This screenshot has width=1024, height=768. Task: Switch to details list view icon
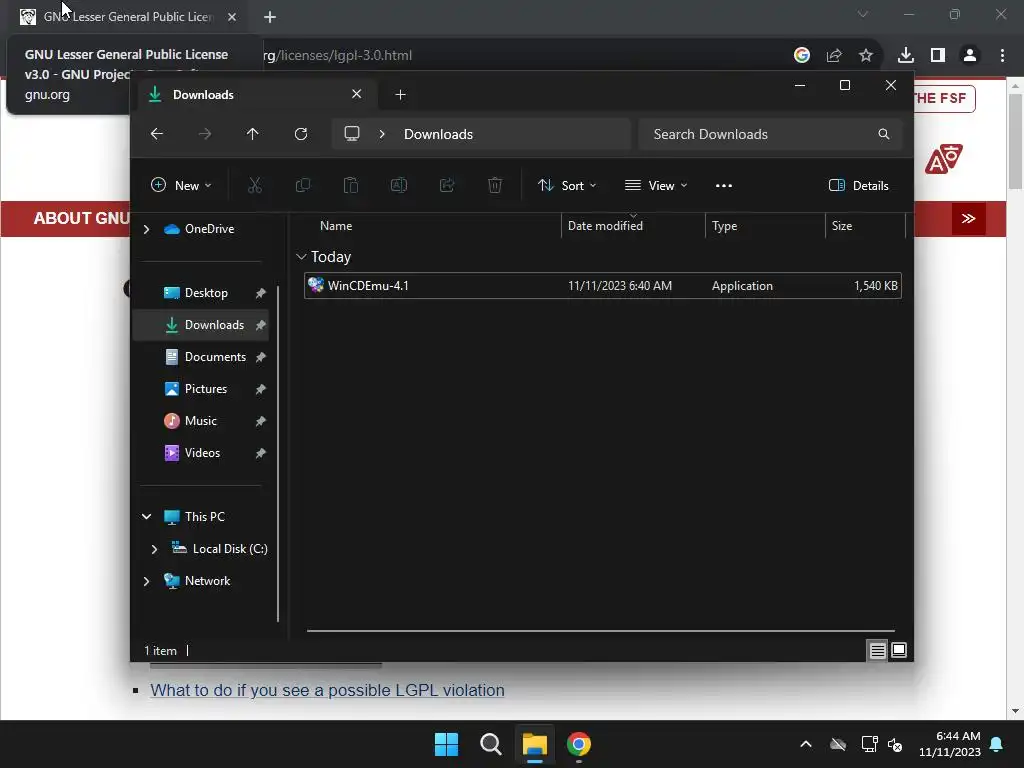coord(877,650)
